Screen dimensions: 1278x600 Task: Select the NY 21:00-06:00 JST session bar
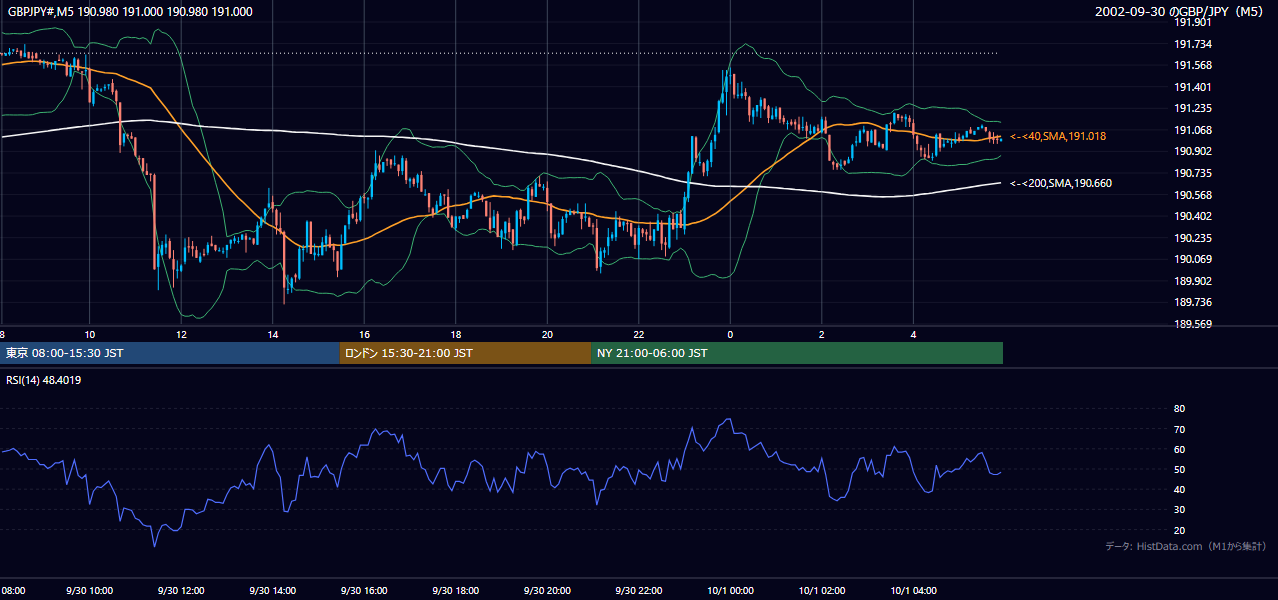pos(797,353)
